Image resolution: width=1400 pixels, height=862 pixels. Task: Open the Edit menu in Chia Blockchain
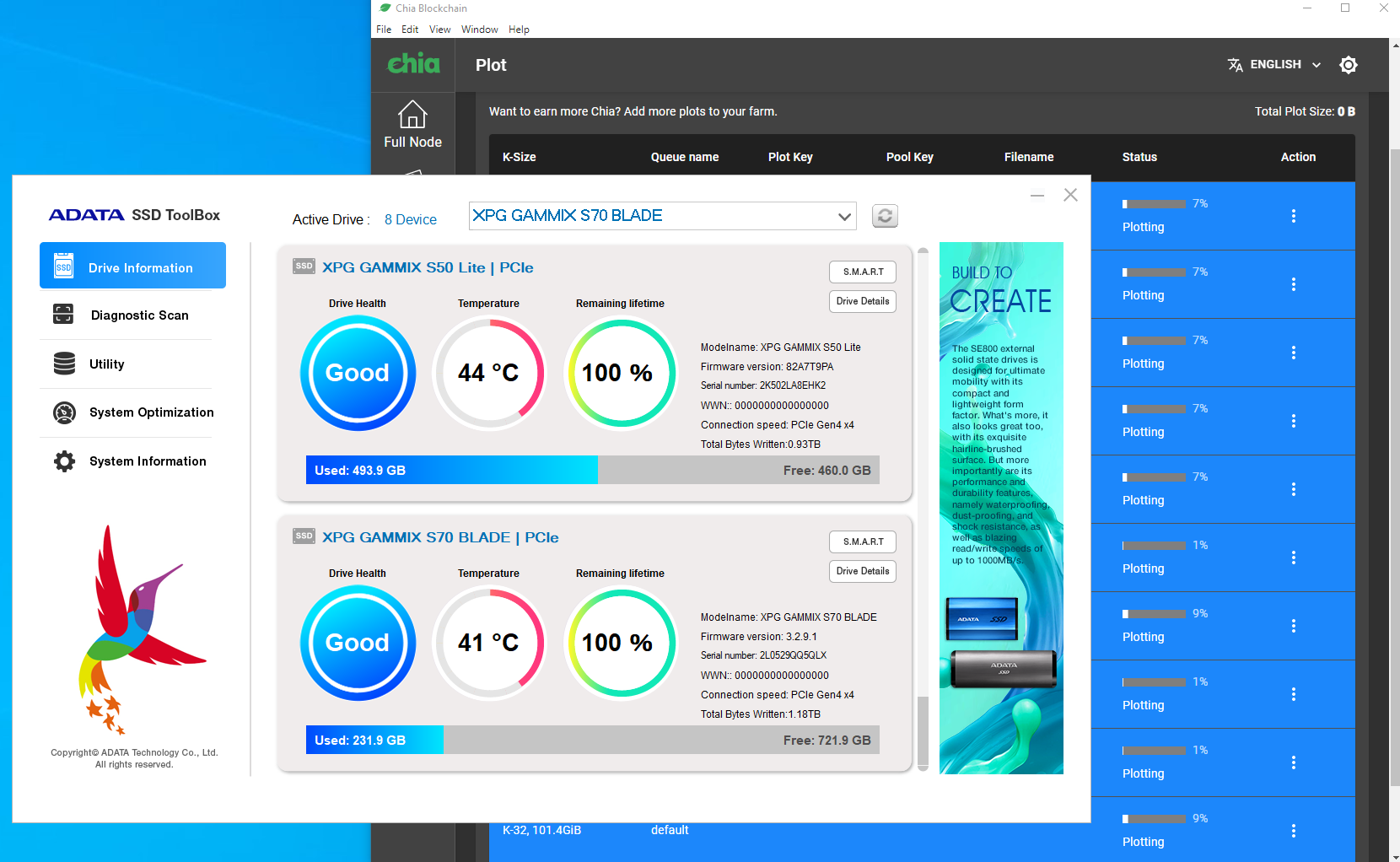point(410,30)
